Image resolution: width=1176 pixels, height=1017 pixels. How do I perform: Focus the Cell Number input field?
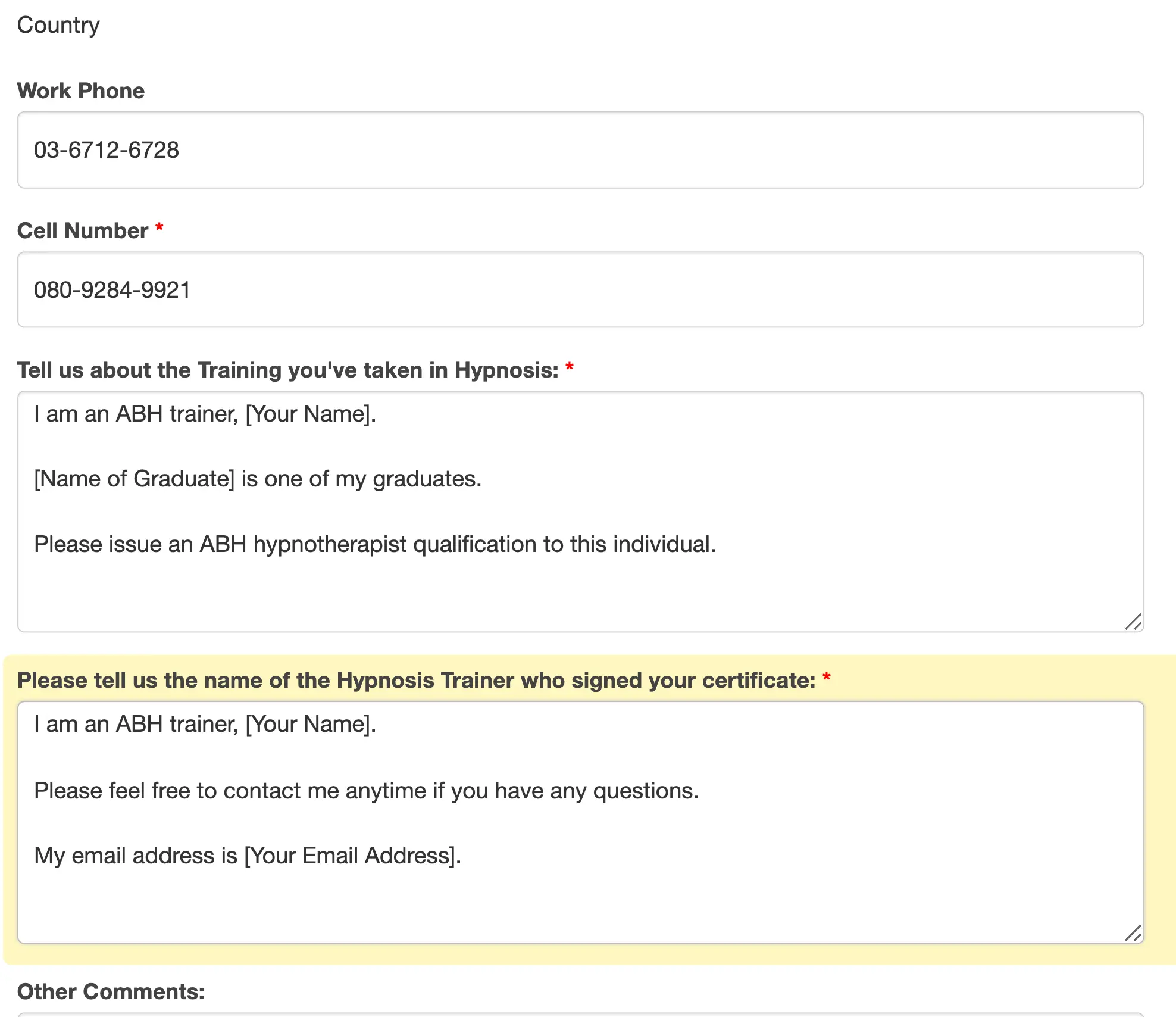580,290
